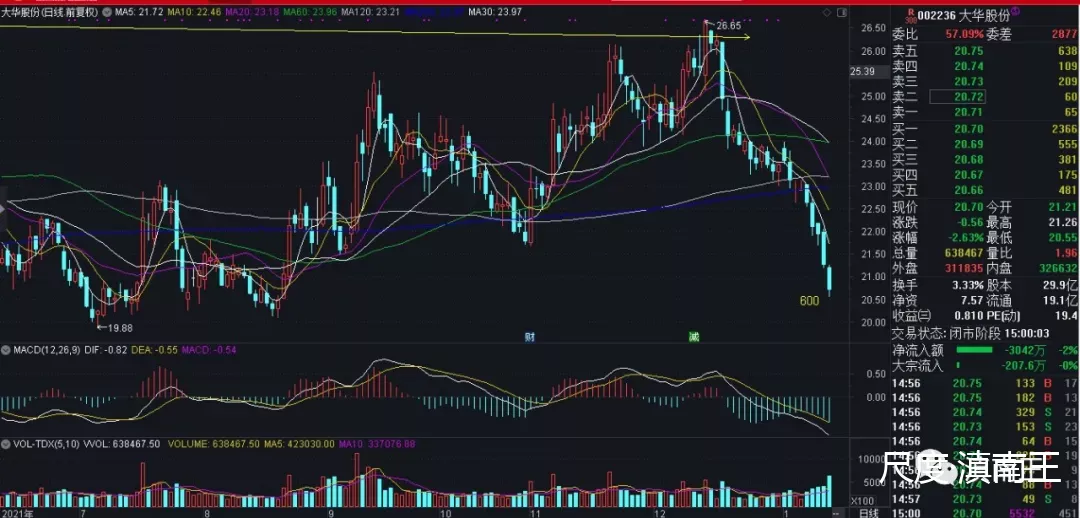
Task: Open the indicator dropdown beside 大华股份(日线 前复权)
Action: (x=105, y=13)
